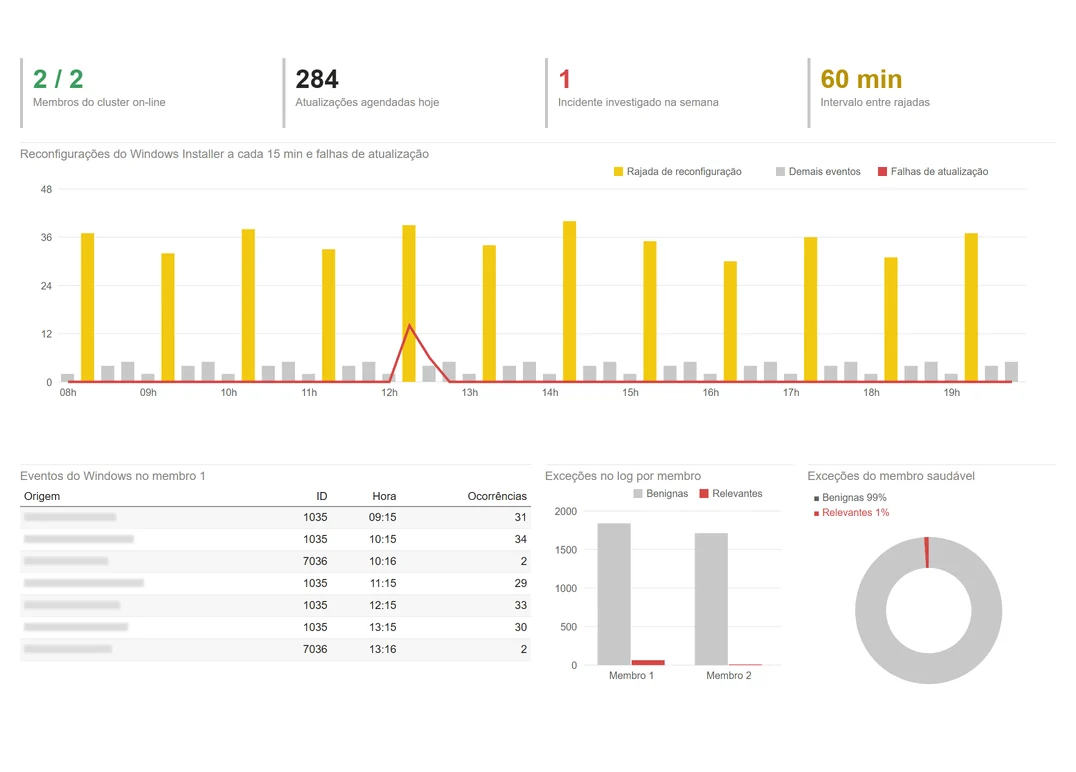Click the '10:16' time cell
This screenshot has height=772, width=1076.
382,561
